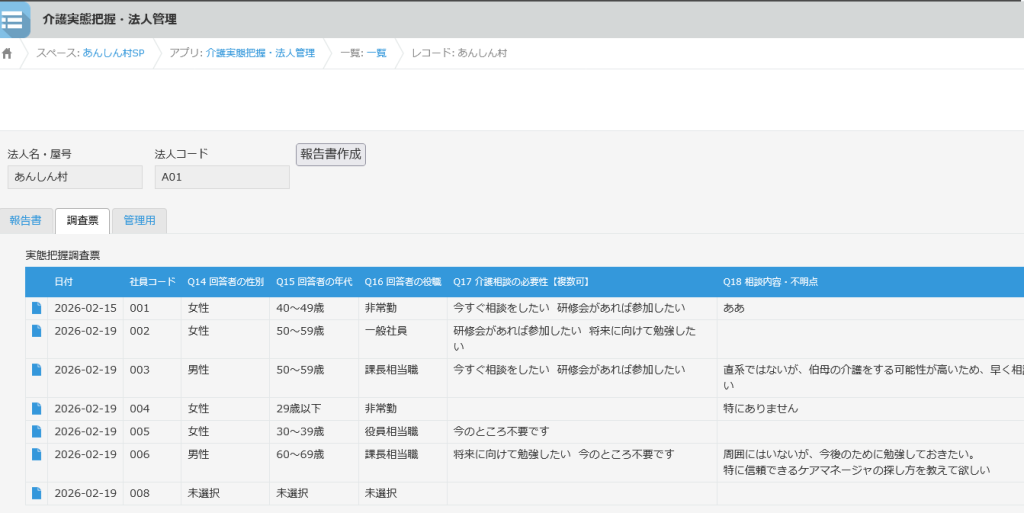The image size is (1024, 513).
Task: Open record details icon for employee 006
Action: (37, 455)
